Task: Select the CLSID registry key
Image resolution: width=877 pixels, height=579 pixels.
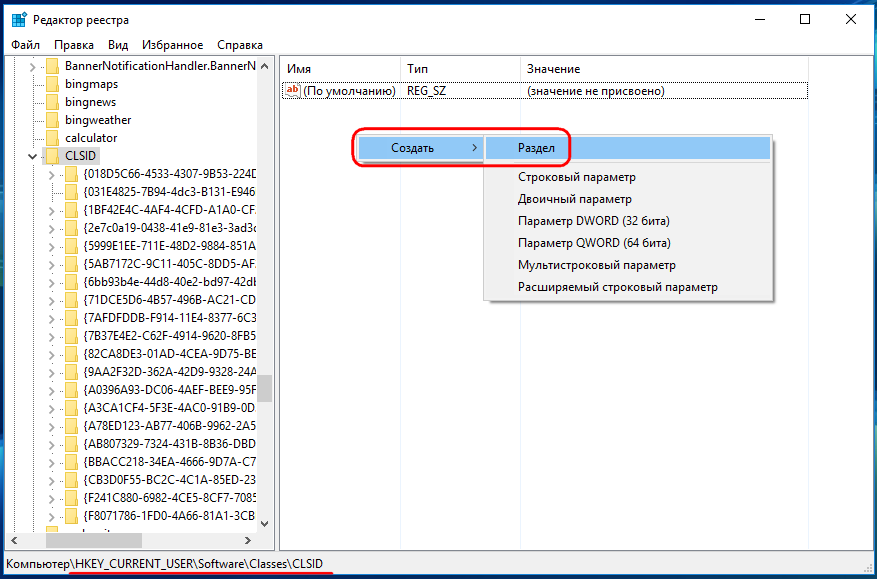Action: click(81, 156)
